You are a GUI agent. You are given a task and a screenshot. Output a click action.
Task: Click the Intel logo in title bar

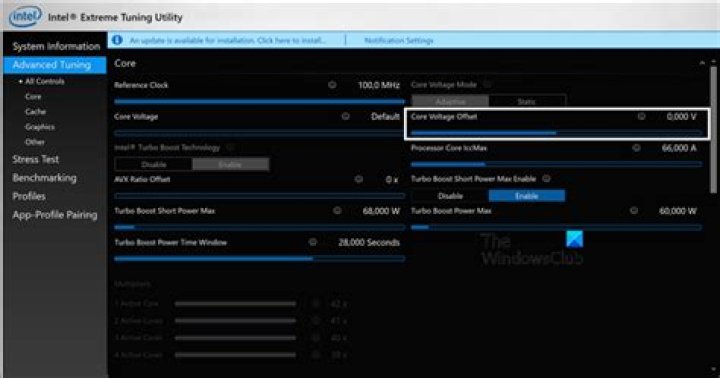25,17
